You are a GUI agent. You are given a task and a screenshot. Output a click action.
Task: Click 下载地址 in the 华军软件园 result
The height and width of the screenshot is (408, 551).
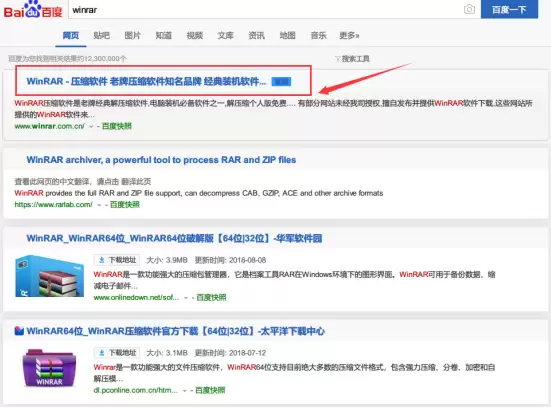[x=117, y=260]
